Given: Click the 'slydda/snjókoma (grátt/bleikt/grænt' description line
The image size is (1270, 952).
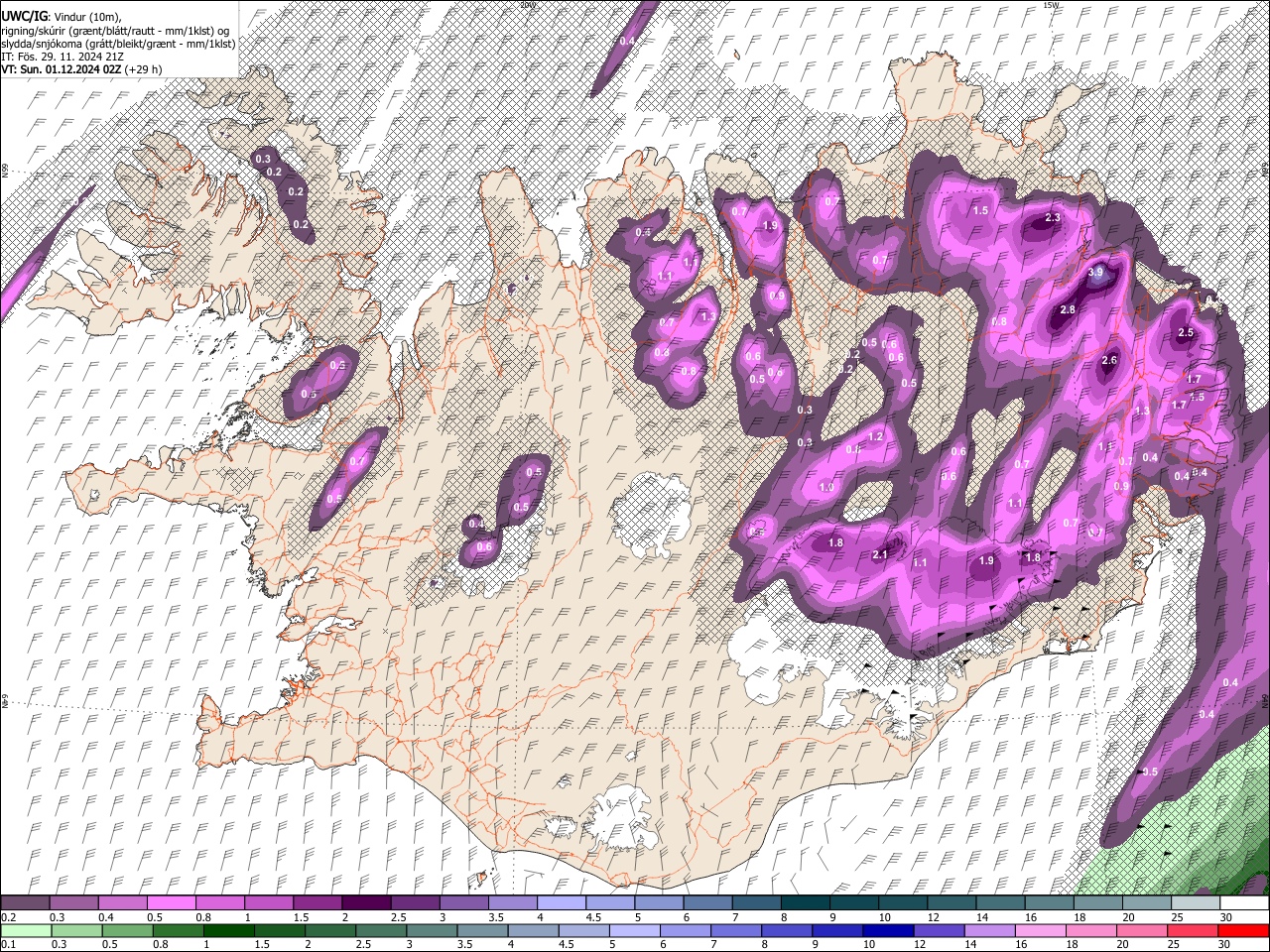Looking at the screenshot, I should coord(118,43).
